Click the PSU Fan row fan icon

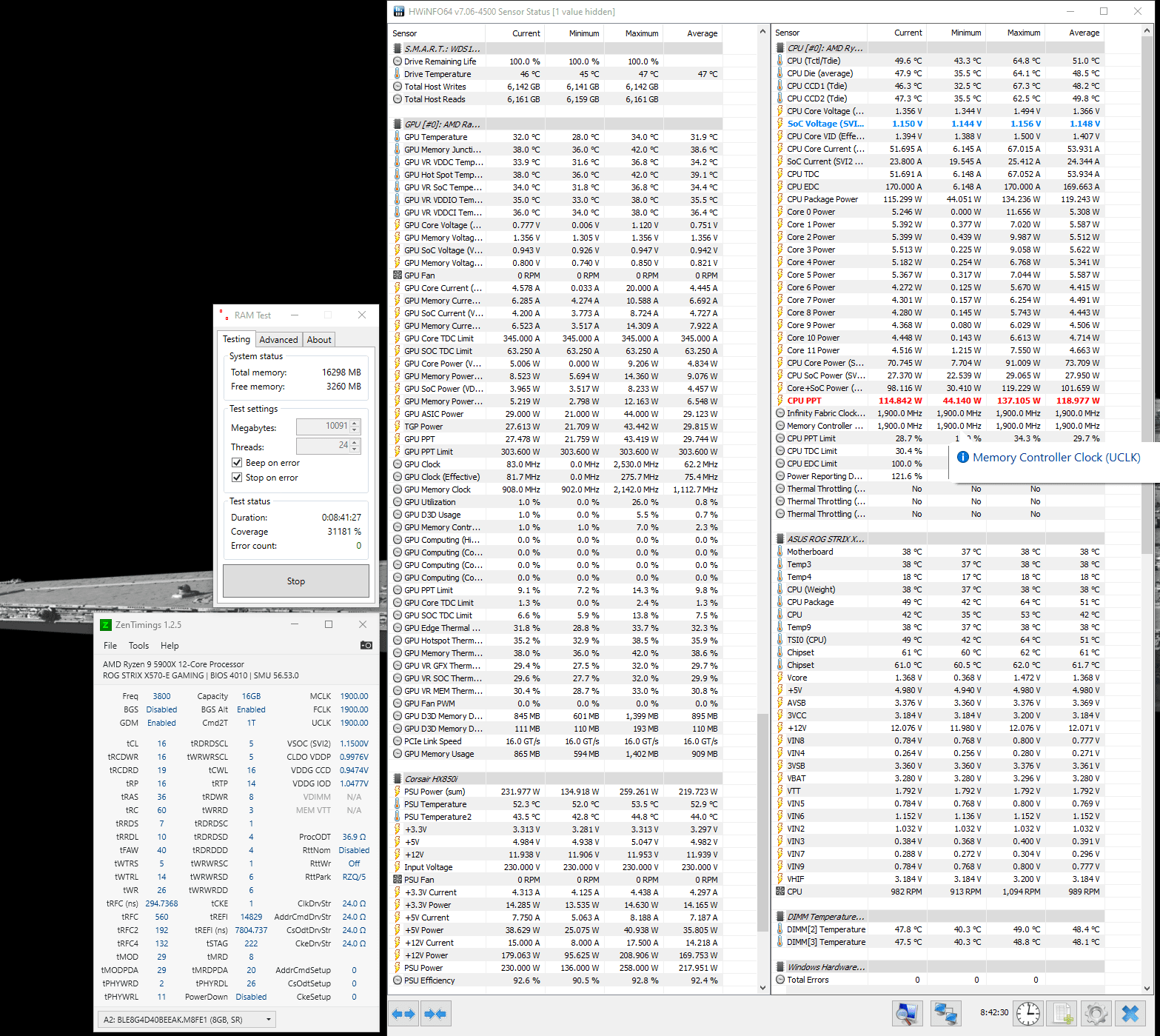tap(398, 880)
